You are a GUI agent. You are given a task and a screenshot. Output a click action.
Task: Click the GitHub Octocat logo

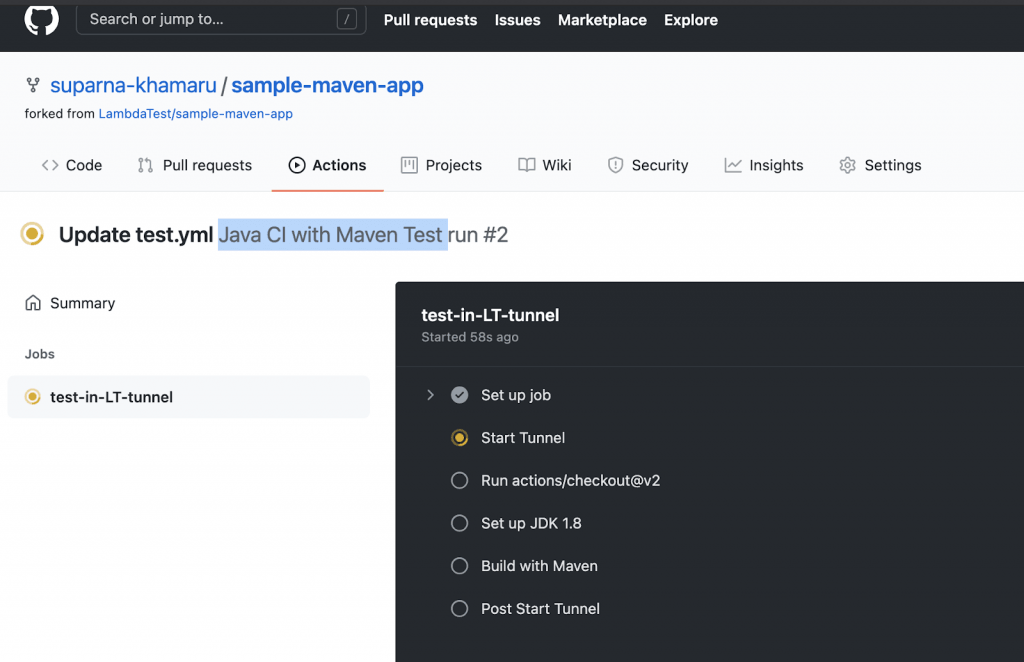pyautogui.click(x=41, y=19)
